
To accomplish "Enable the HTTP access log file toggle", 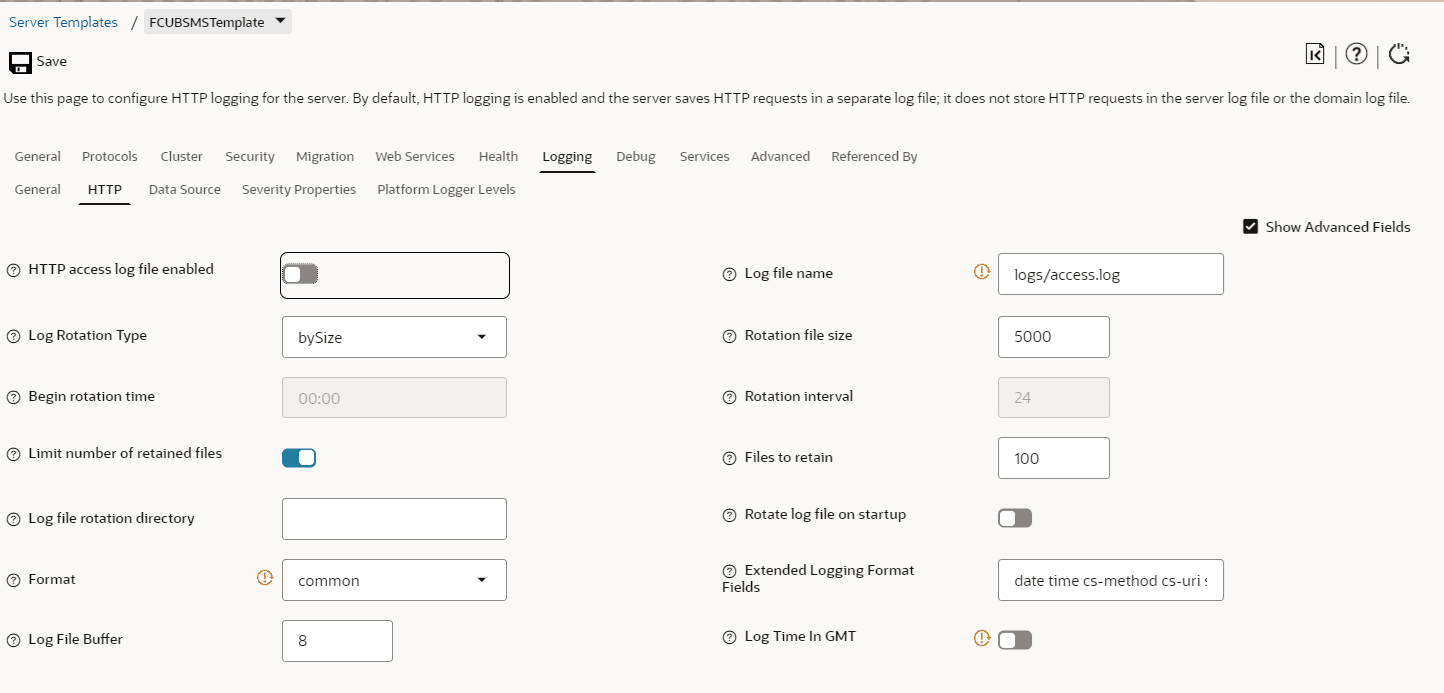I will pyautogui.click(x=300, y=274).
